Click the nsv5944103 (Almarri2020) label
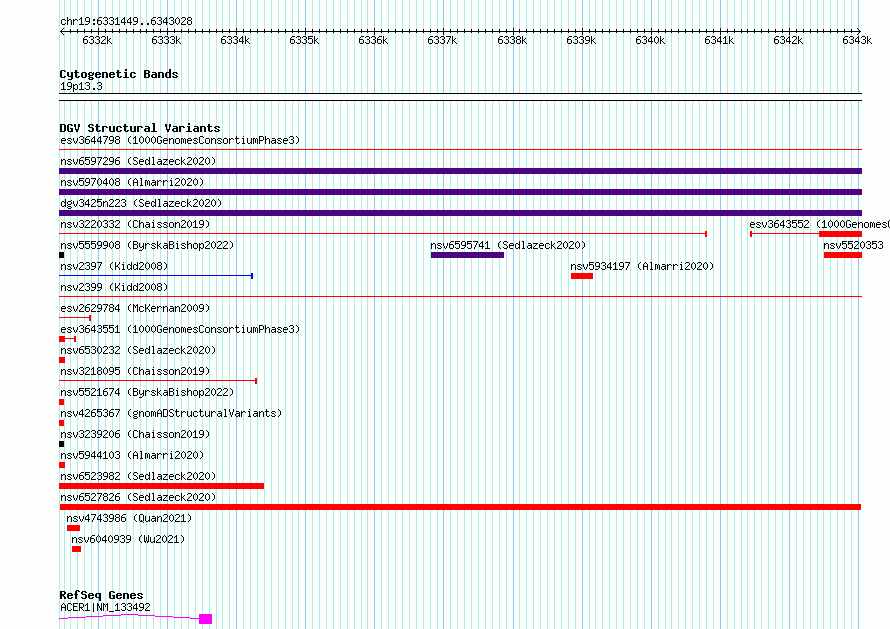This screenshot has height=629, width=890. 132,455
